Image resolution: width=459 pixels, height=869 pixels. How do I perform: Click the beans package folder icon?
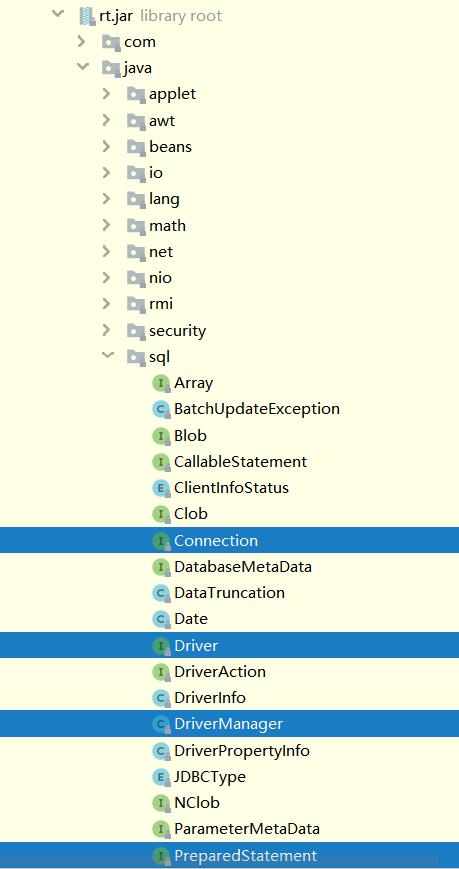coord(135,147)
